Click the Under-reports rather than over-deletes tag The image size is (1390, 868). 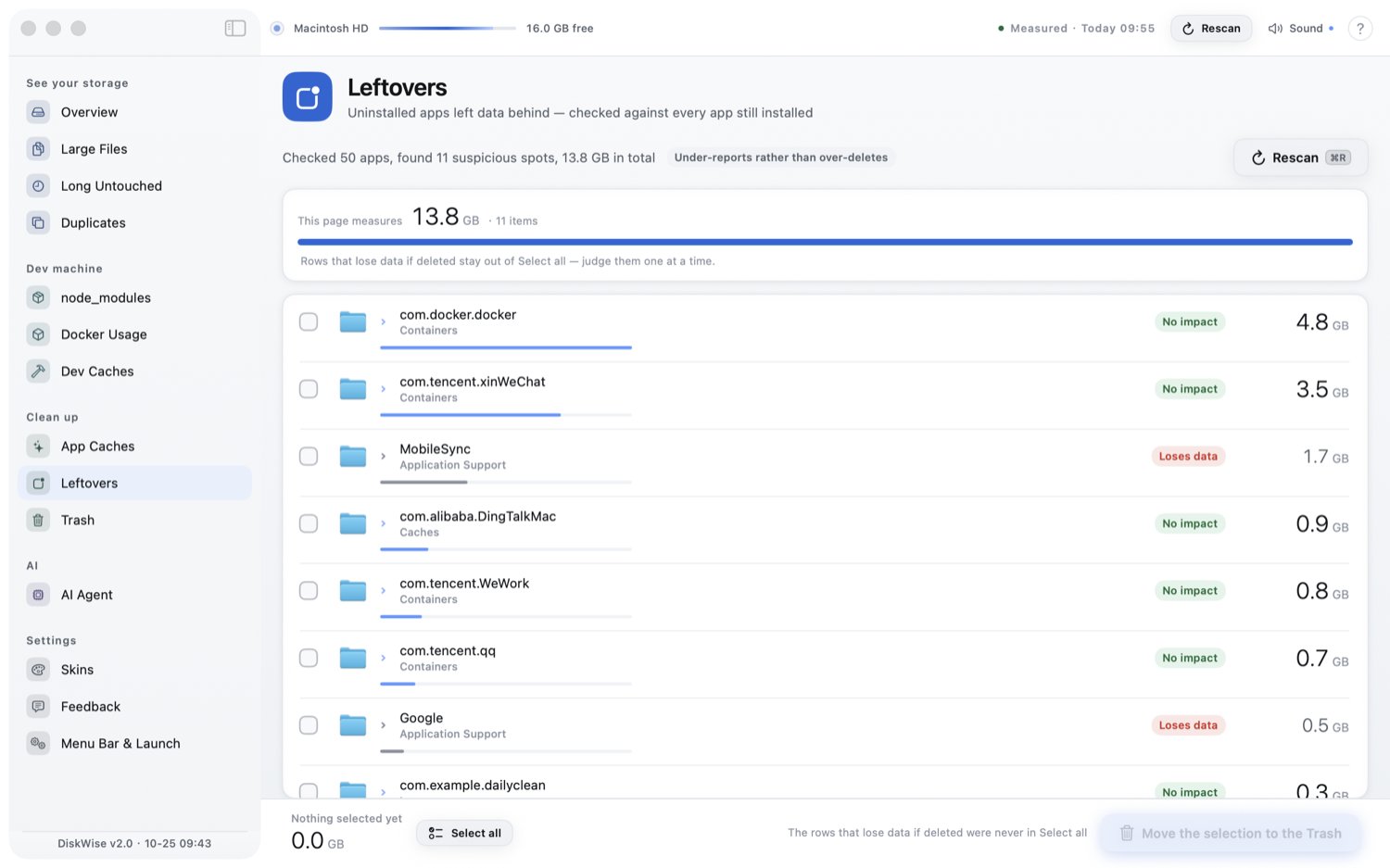click(781, 157)
